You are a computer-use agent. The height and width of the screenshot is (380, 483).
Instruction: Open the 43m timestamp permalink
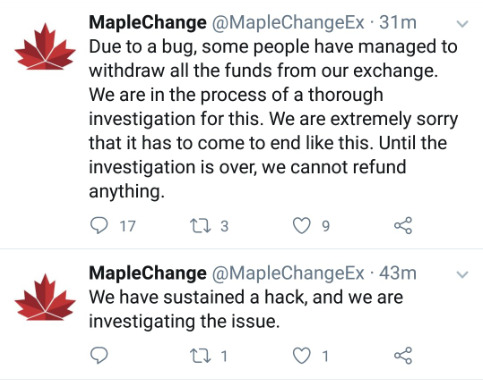(x=398, y=273)
